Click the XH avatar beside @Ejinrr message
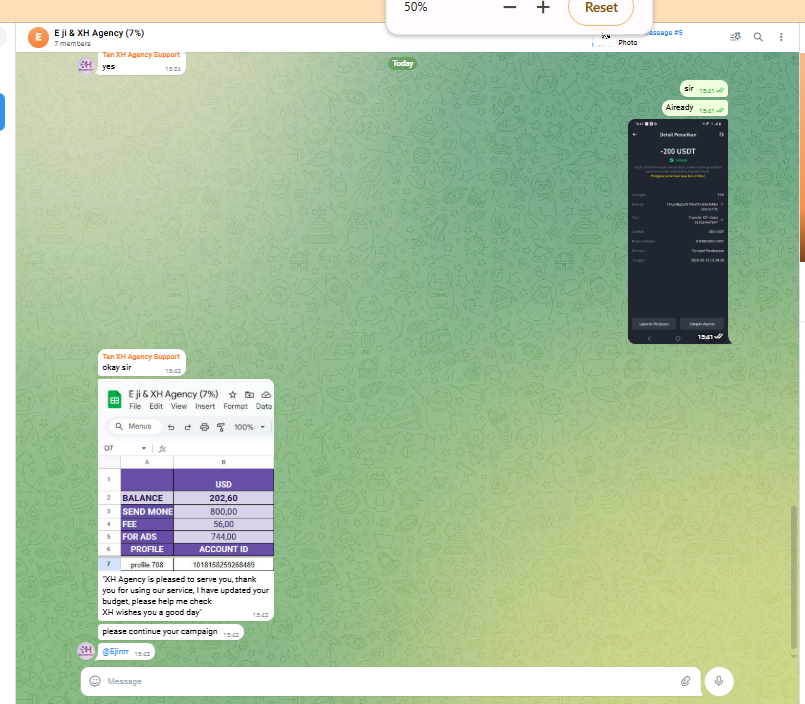 (x=87, y=650)
